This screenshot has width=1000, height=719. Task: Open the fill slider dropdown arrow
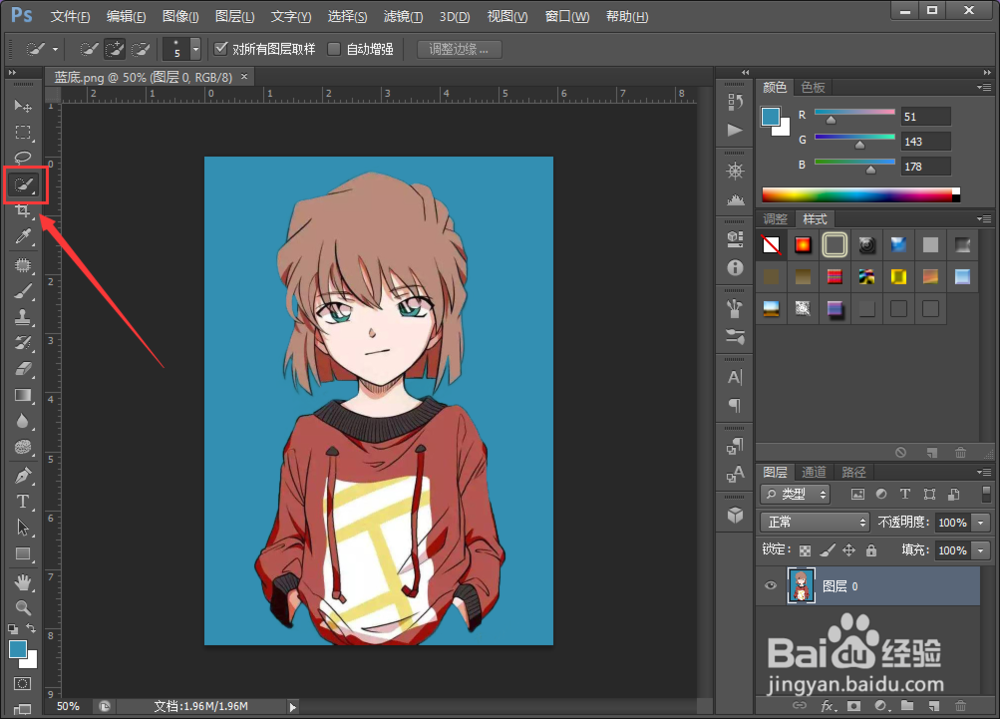coord(981,550)
